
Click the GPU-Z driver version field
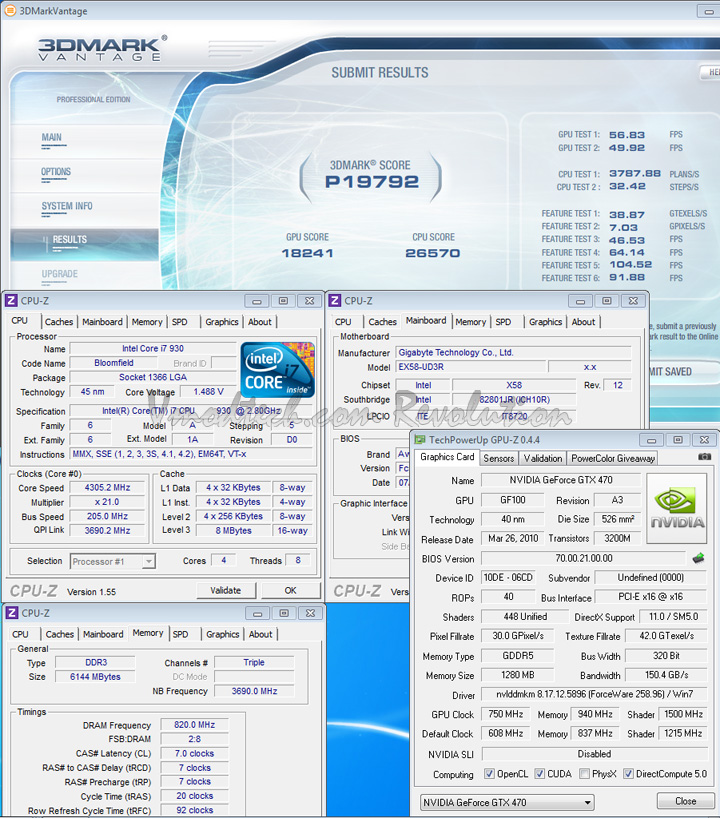(594, 694)
